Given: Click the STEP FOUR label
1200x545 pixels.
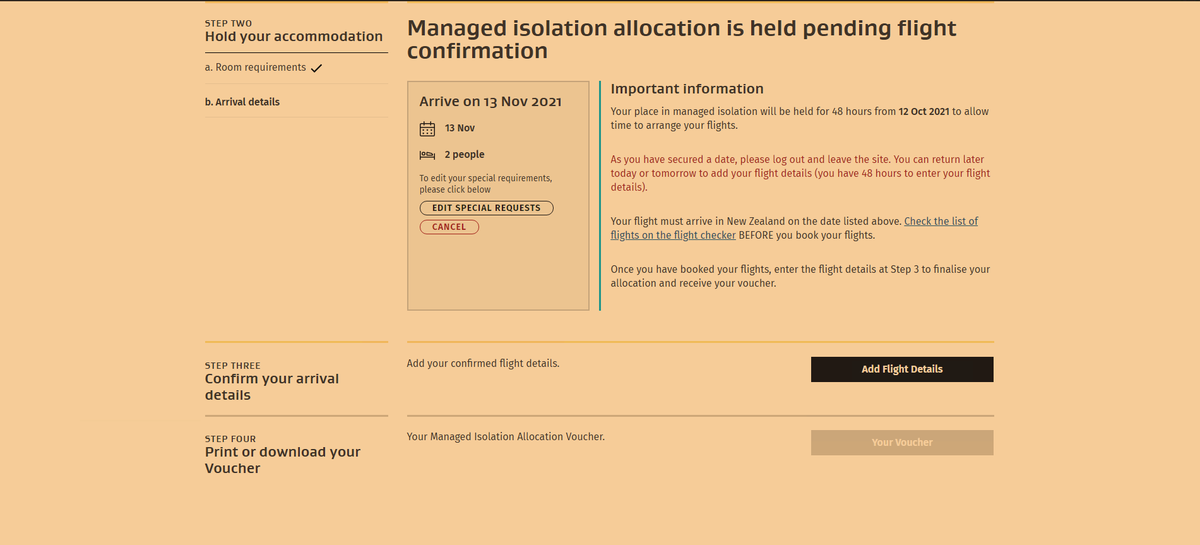Looking at the screenshot, I should (x=230, y=439).
